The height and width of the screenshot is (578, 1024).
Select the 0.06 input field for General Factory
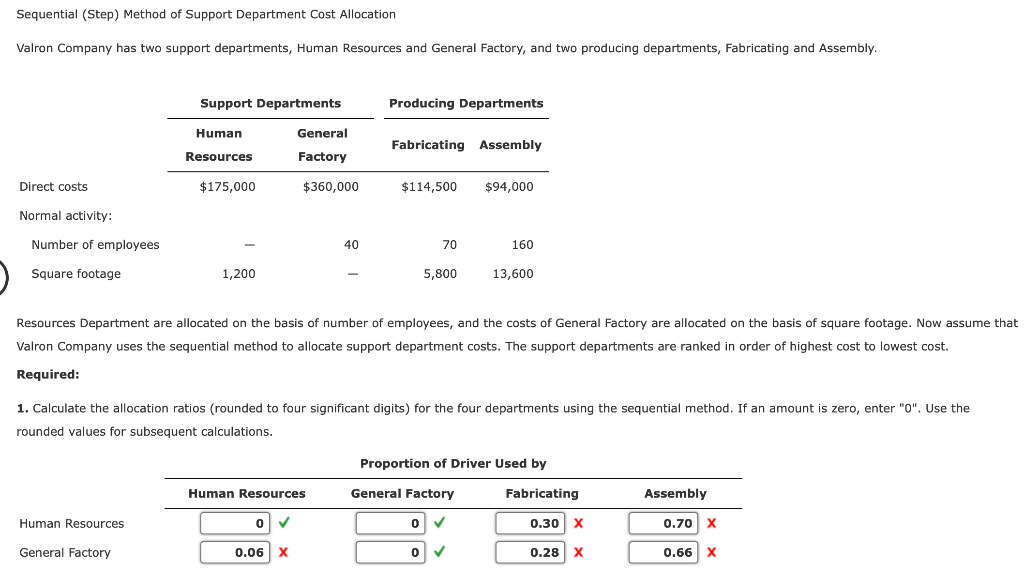point(235,552)
